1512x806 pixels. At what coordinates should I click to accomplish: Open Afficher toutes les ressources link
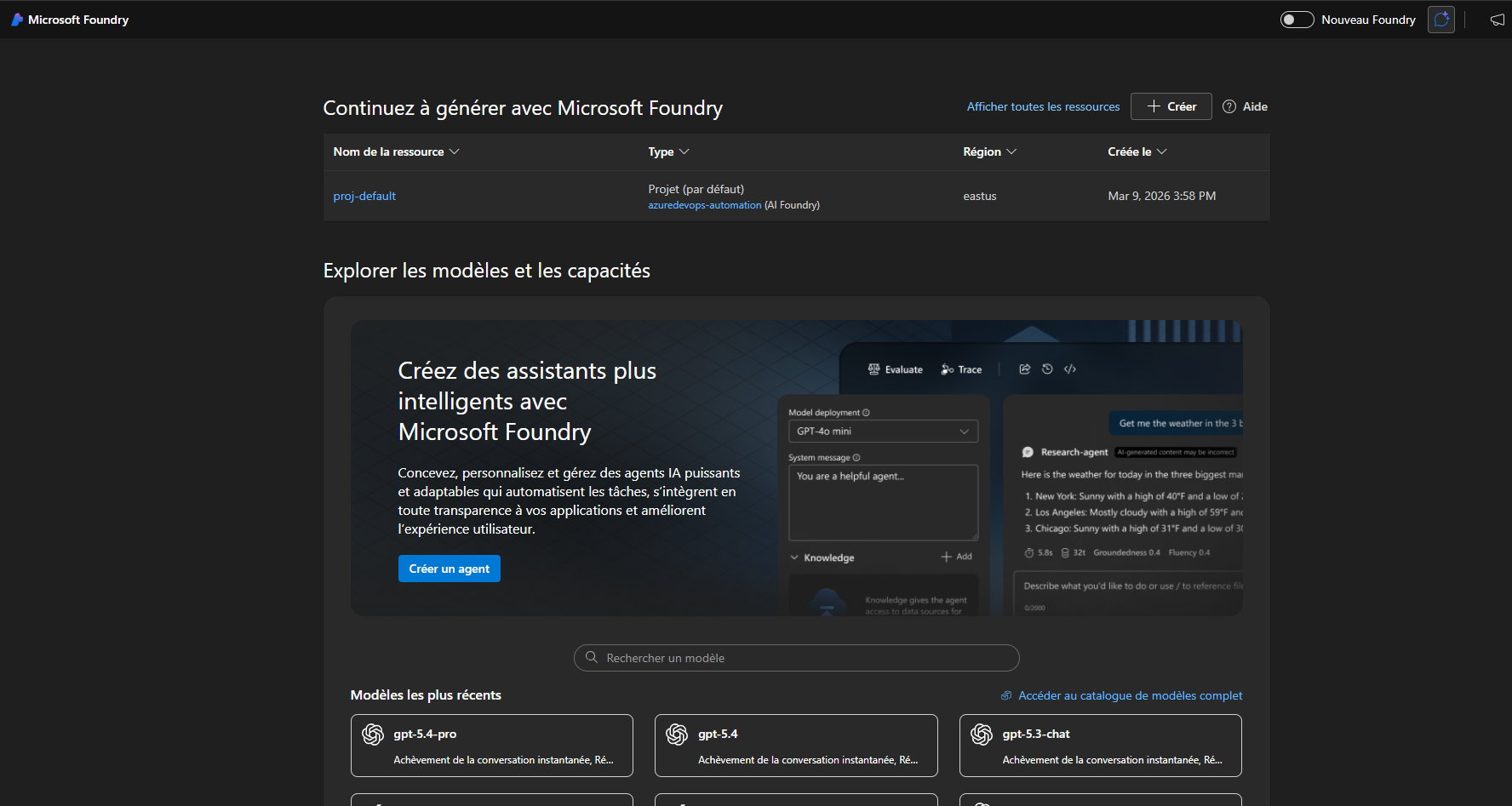pyautogui.click(x=1043, y=106)
